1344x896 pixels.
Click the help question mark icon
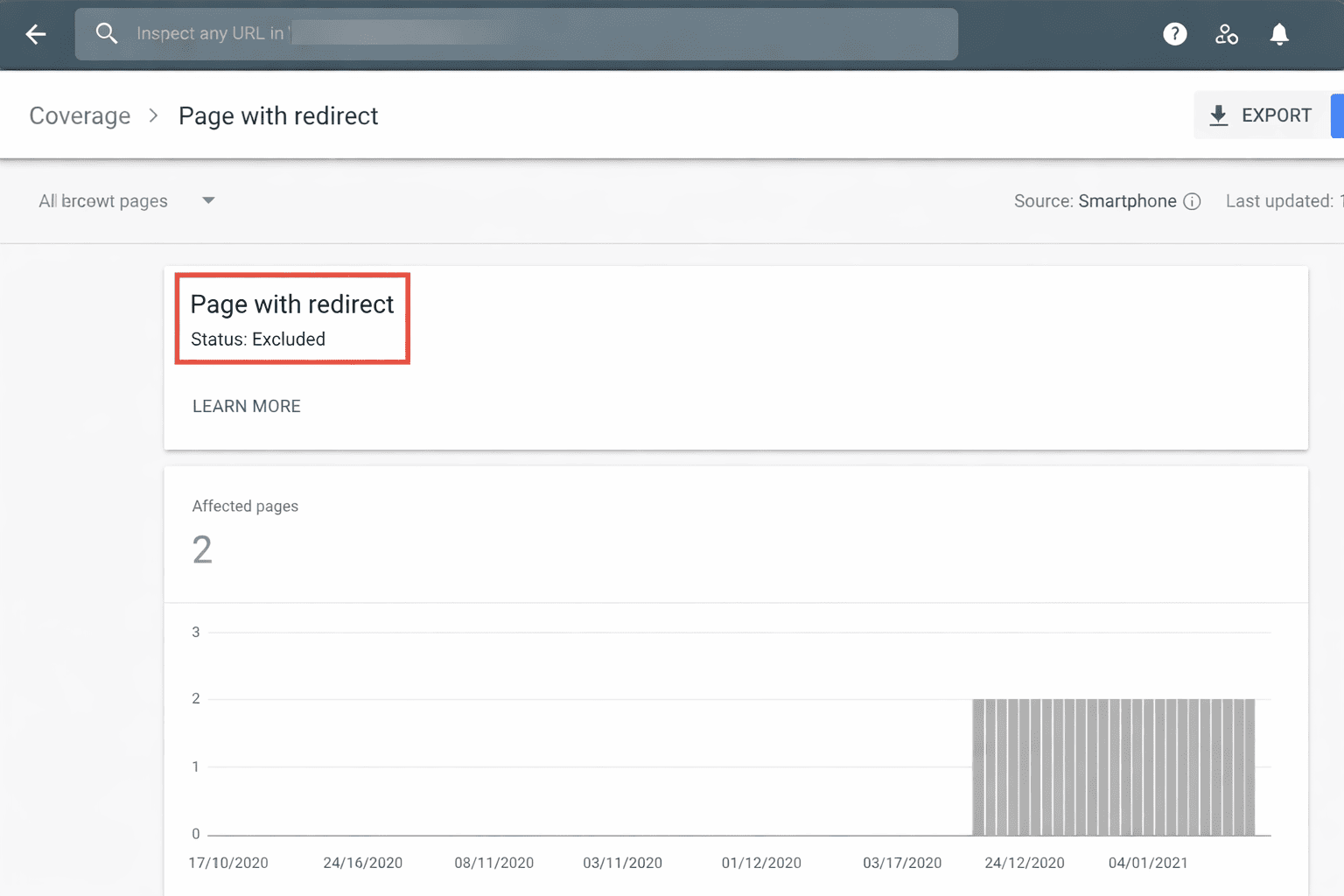(x=1174, y=34)
